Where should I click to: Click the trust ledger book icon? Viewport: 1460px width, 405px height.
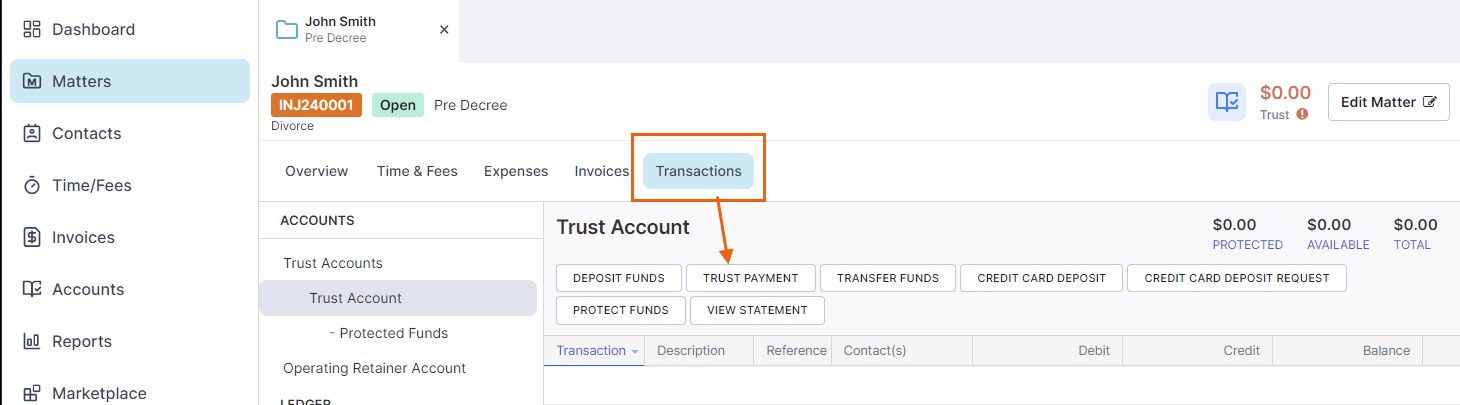coord(1227,102)
